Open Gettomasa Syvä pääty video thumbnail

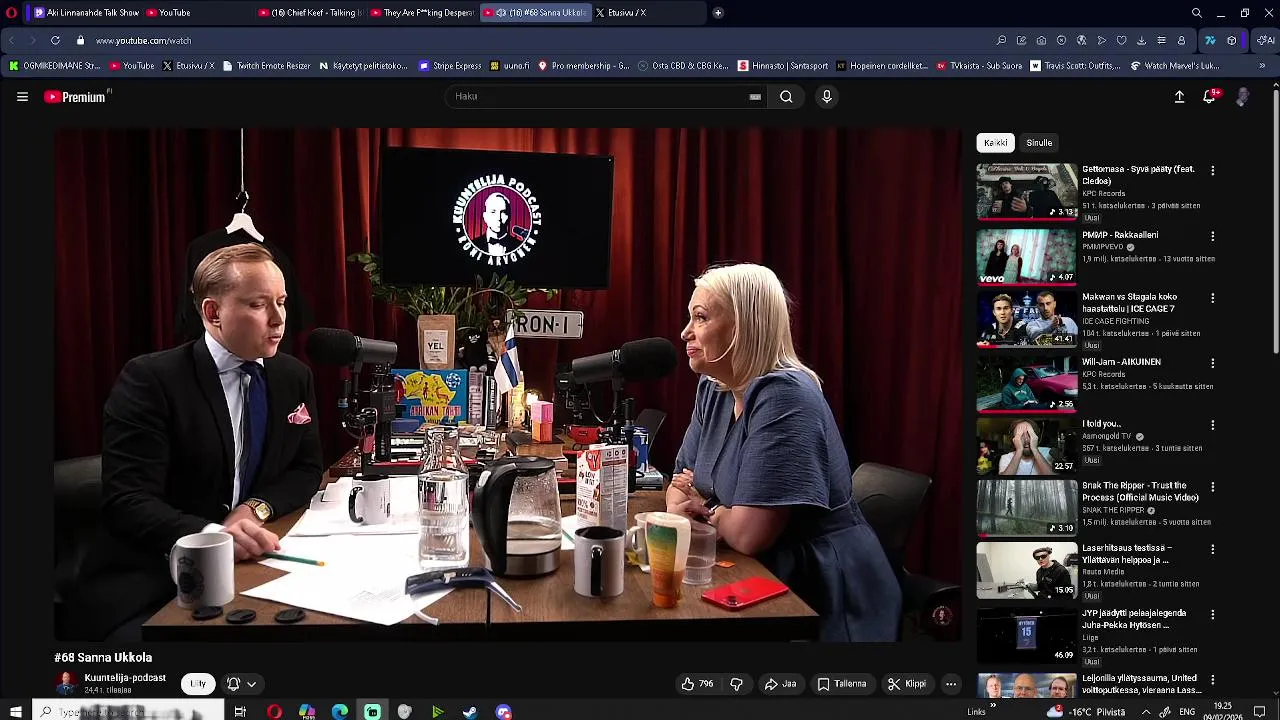[1026, 192]
